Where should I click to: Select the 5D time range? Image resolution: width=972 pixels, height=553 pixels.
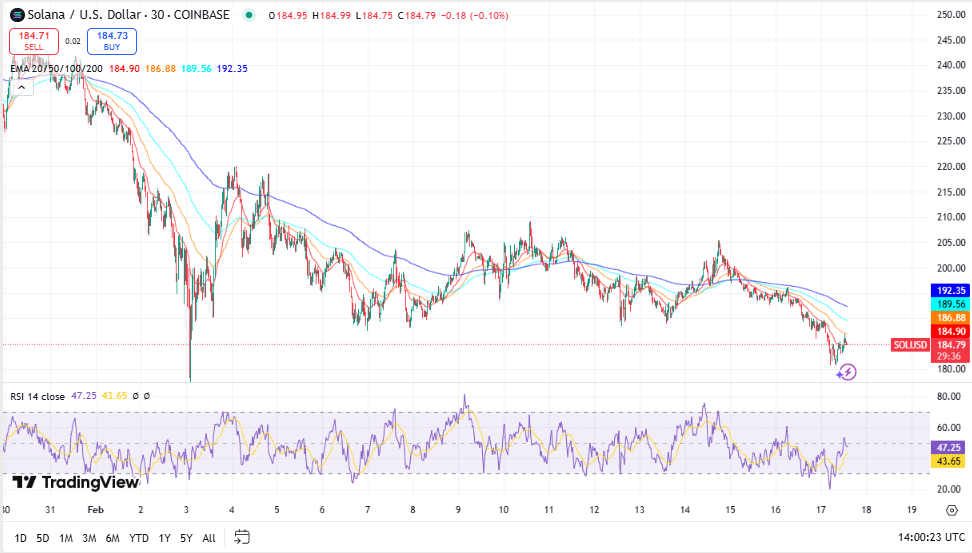42,538
